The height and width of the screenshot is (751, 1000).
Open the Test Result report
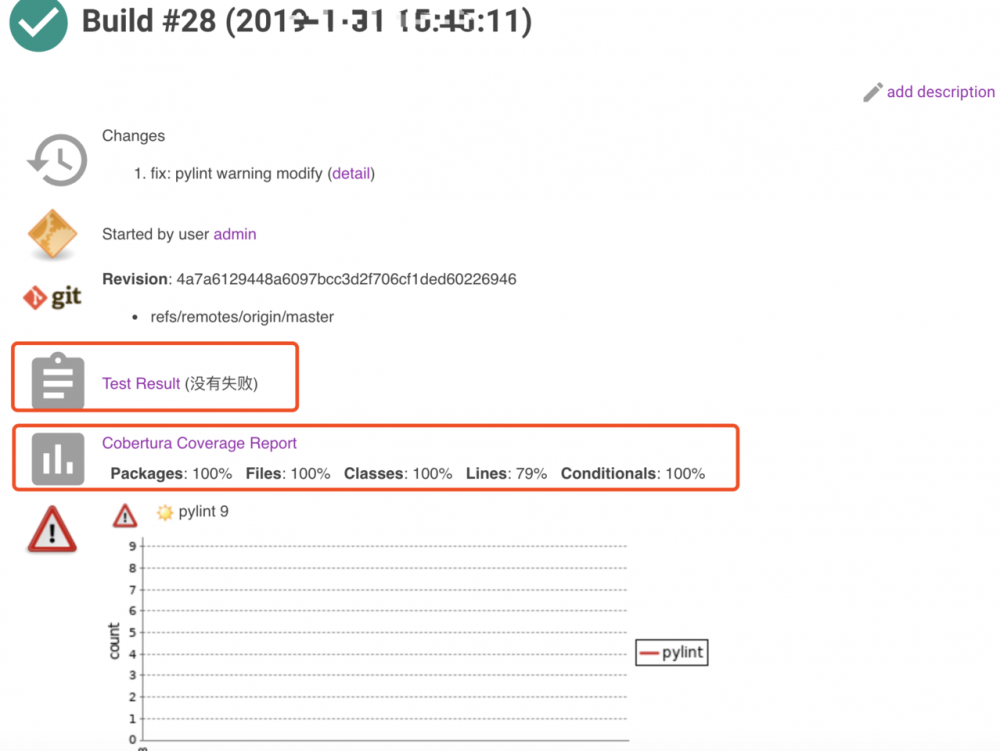pyautogui.click(x=139, y=383)
